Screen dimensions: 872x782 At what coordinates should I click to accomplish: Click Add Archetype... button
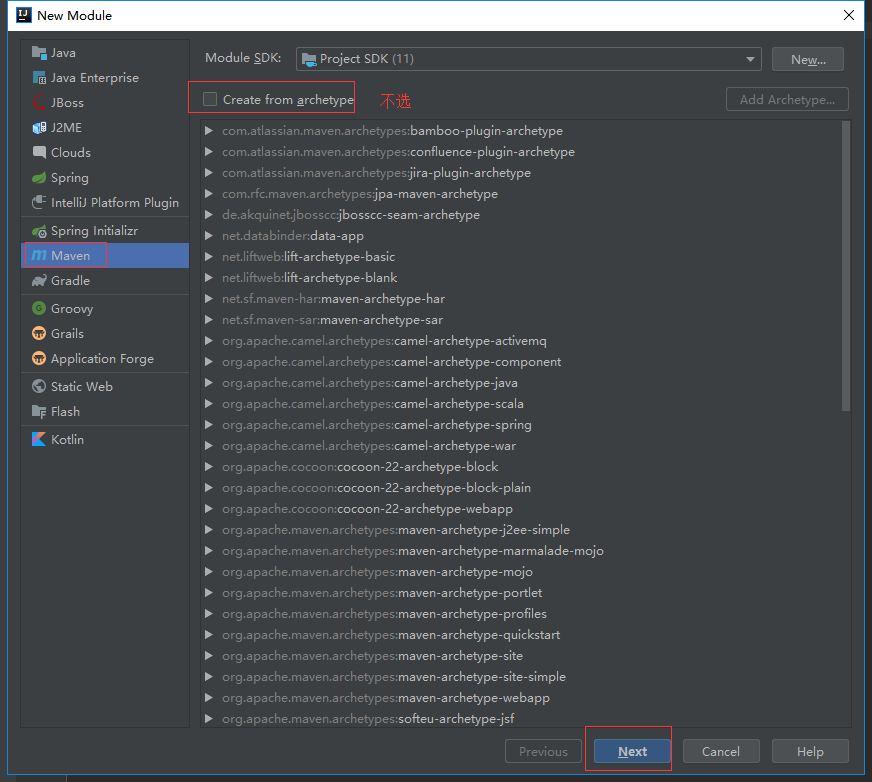pos(787,100)
